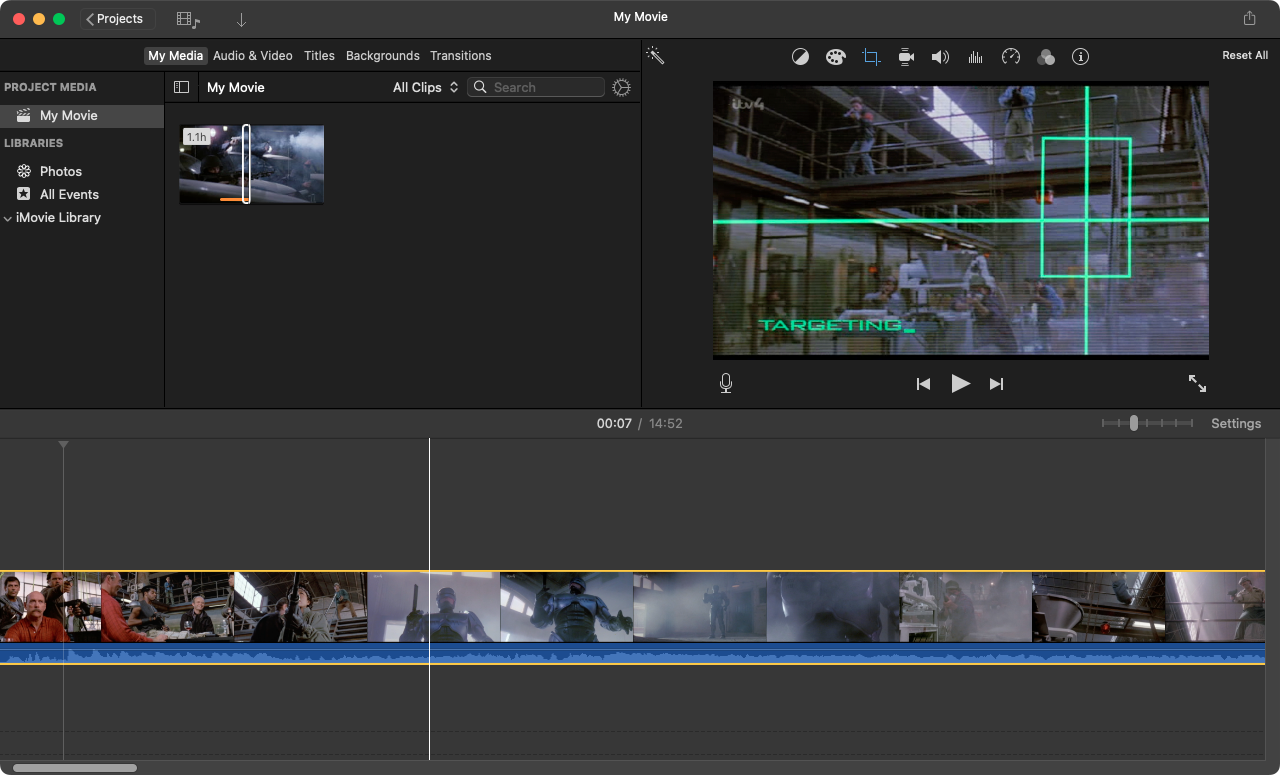This screenshot has width=1280, height=775.
Task: Collapse the iMovie Library tree item
Action: coord(8,218)
